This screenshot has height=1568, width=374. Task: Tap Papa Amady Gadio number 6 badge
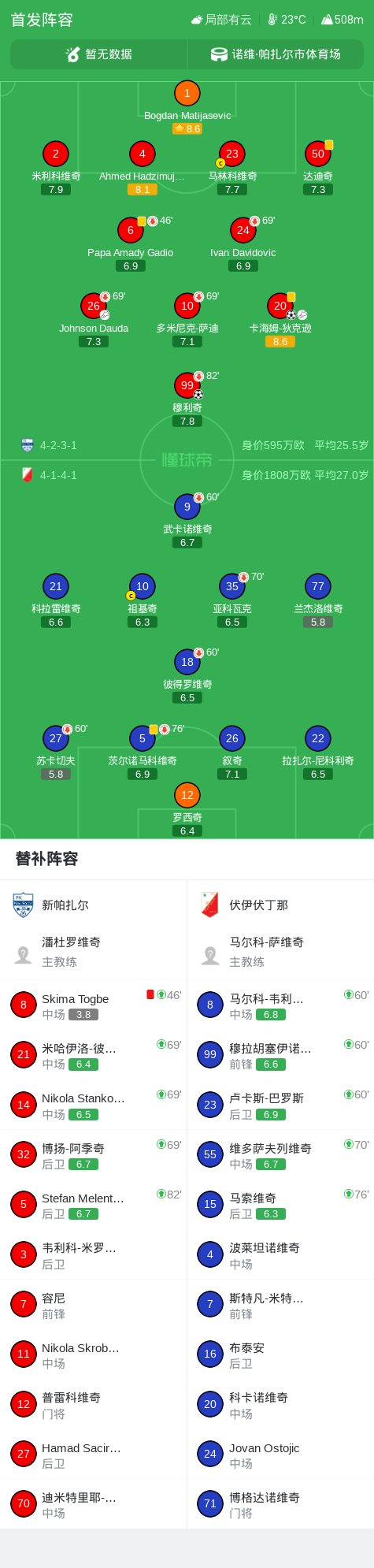coord(131,230)
